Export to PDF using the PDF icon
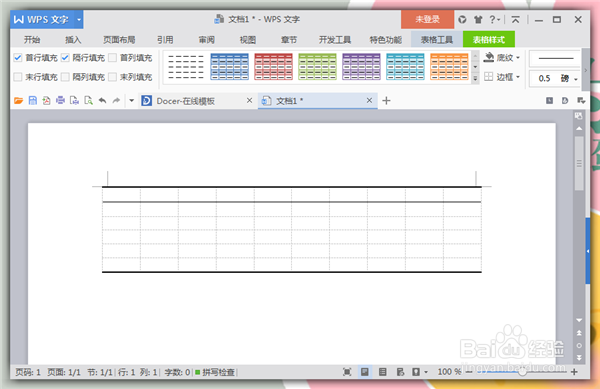Image resolution: width=600 pixels, height=389 pixels. click(46, 101)
